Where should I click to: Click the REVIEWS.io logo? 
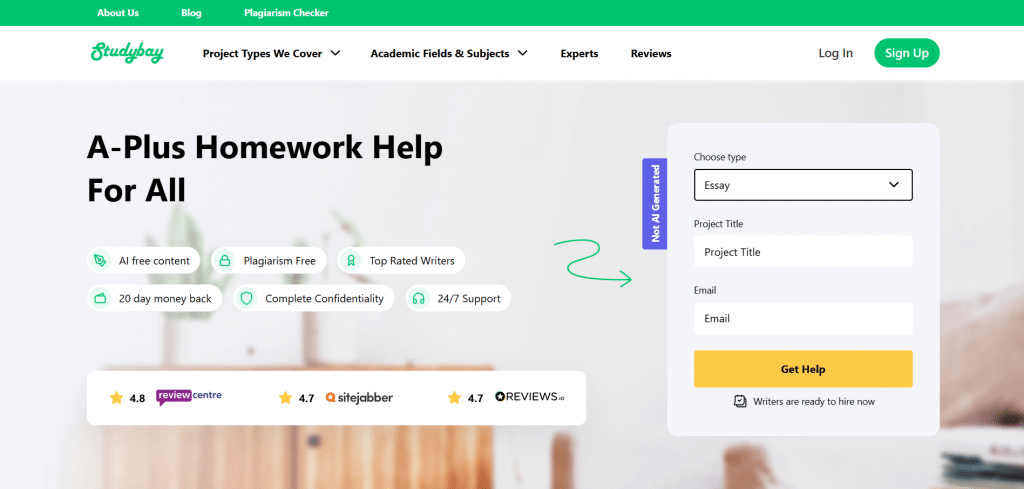tap(530, 396)
